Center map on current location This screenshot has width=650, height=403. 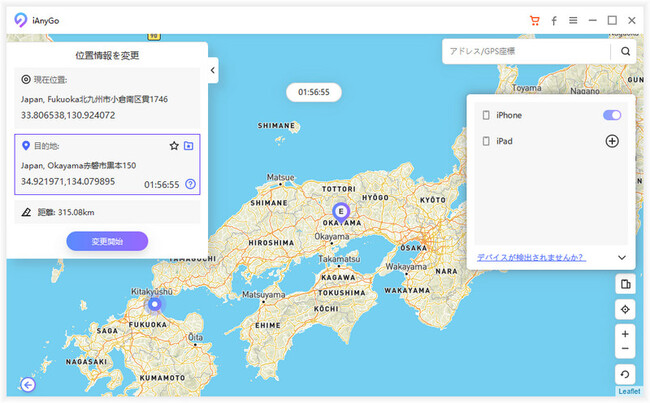[x=625, y=310]
